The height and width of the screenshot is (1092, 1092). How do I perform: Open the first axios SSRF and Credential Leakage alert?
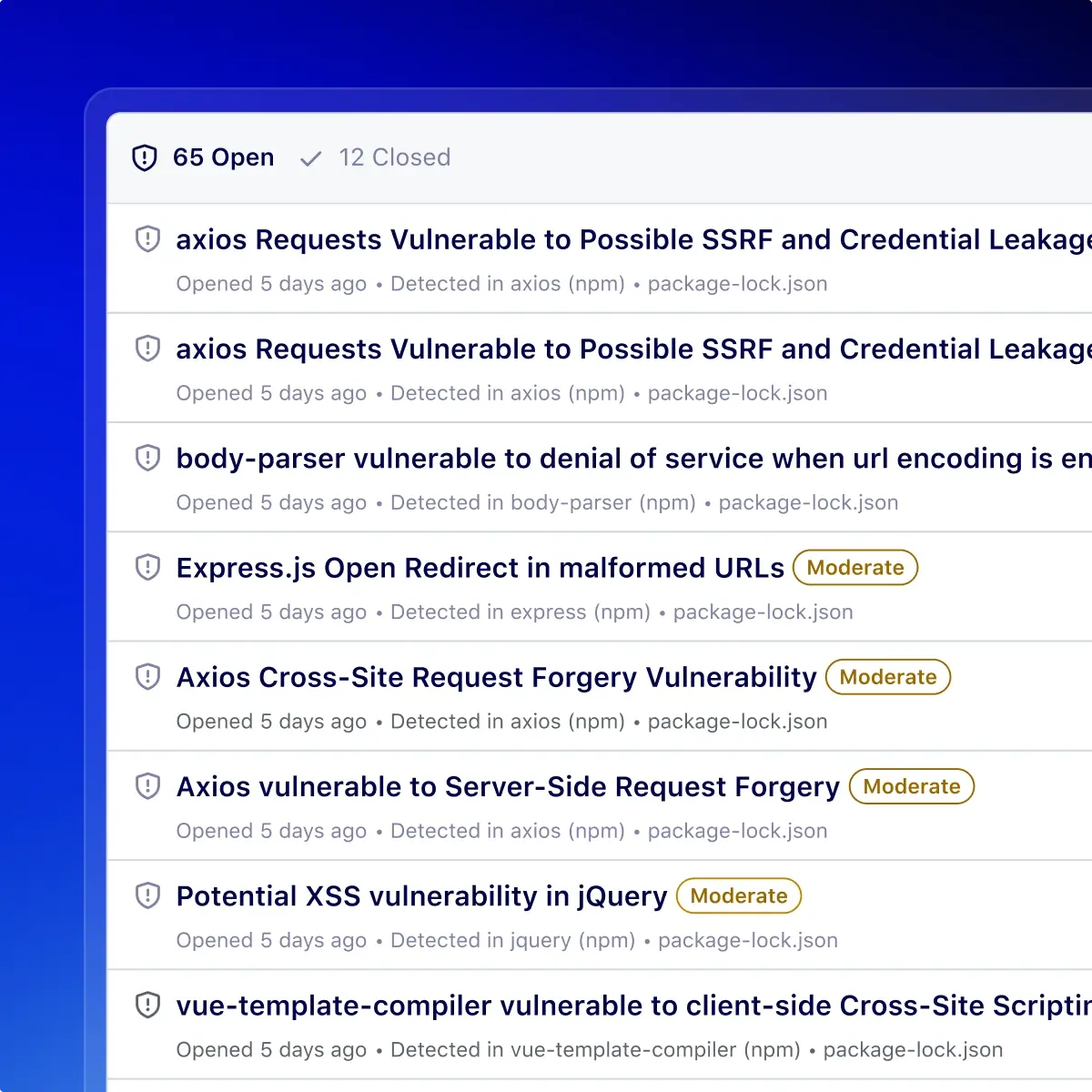(x=633, y=239)
